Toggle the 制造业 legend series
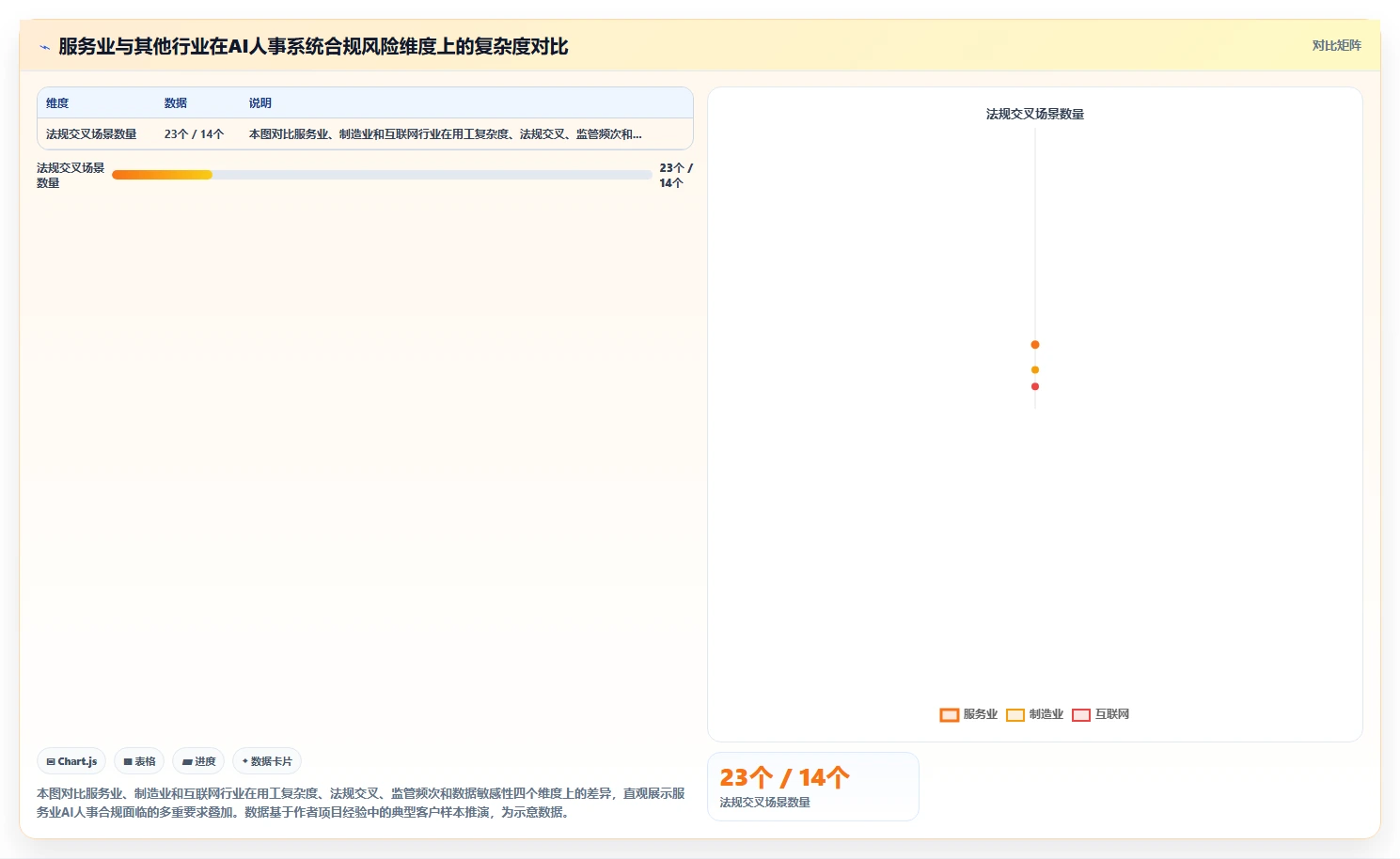Image resolution: width=1400 pixels, height=859 pixels. 1034,714
